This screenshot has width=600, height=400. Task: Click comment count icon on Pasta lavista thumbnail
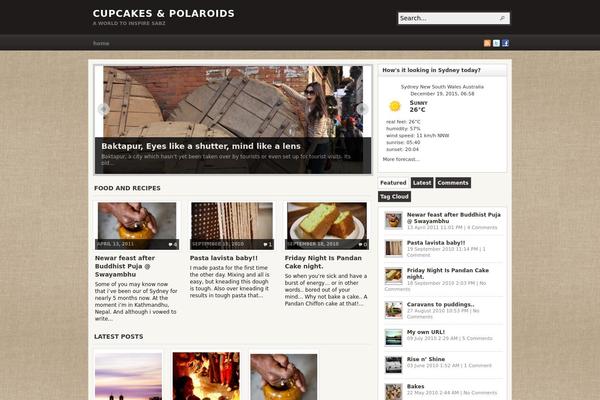(268, 244)
